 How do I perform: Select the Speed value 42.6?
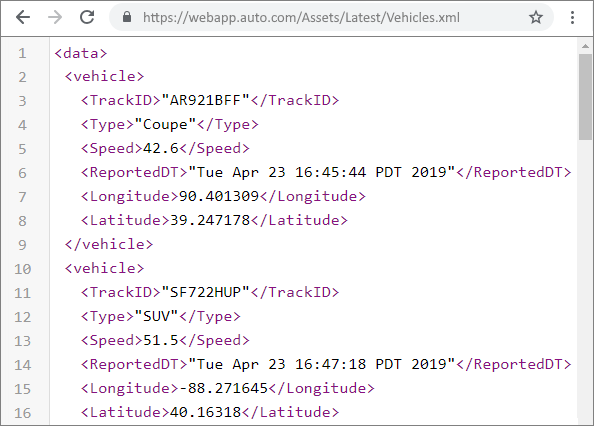tap(161, 148)
